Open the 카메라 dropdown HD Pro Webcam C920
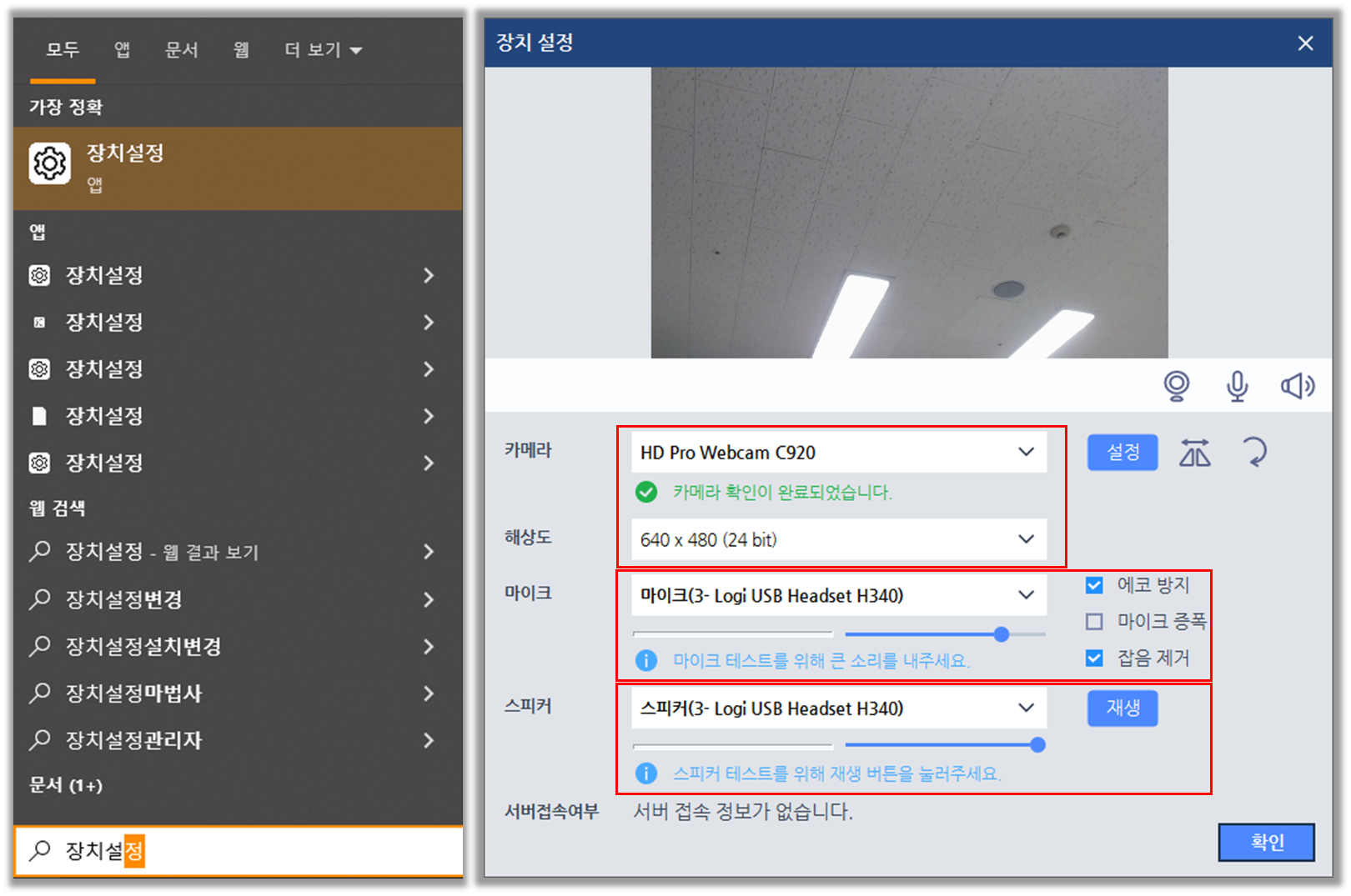This screenshot has height=896, width=1351. click(839, 453)
